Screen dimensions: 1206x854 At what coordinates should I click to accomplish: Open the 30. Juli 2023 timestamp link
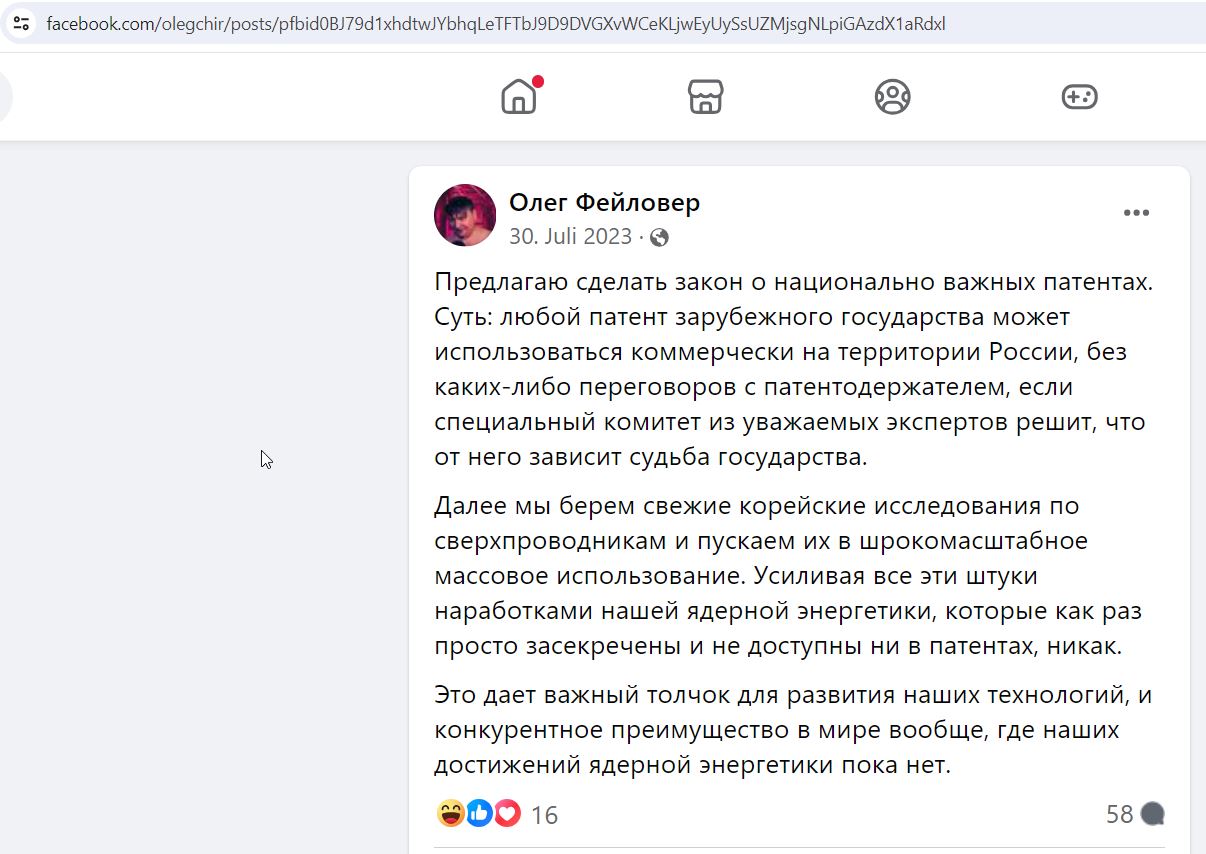point(570,236)
